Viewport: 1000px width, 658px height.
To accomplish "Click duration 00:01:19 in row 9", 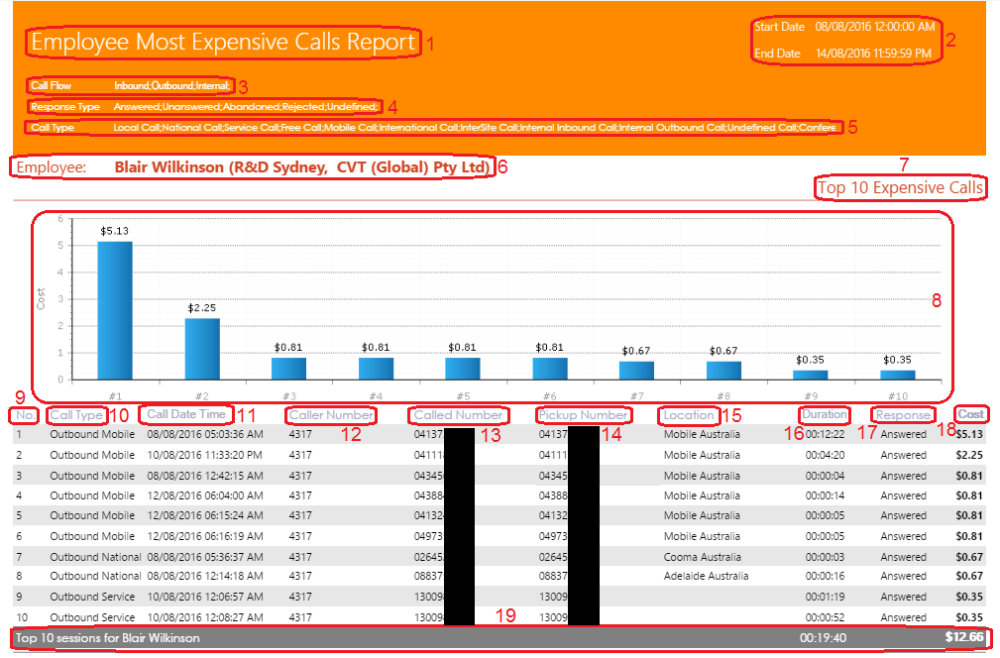I will [x=825, y=597].
